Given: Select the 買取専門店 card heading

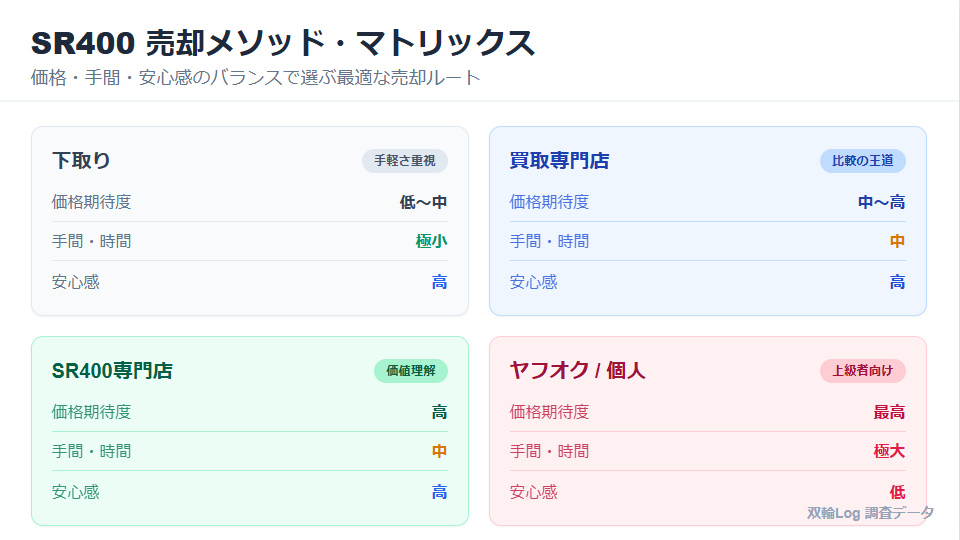Looking at the screenshot, I should 559,160.
